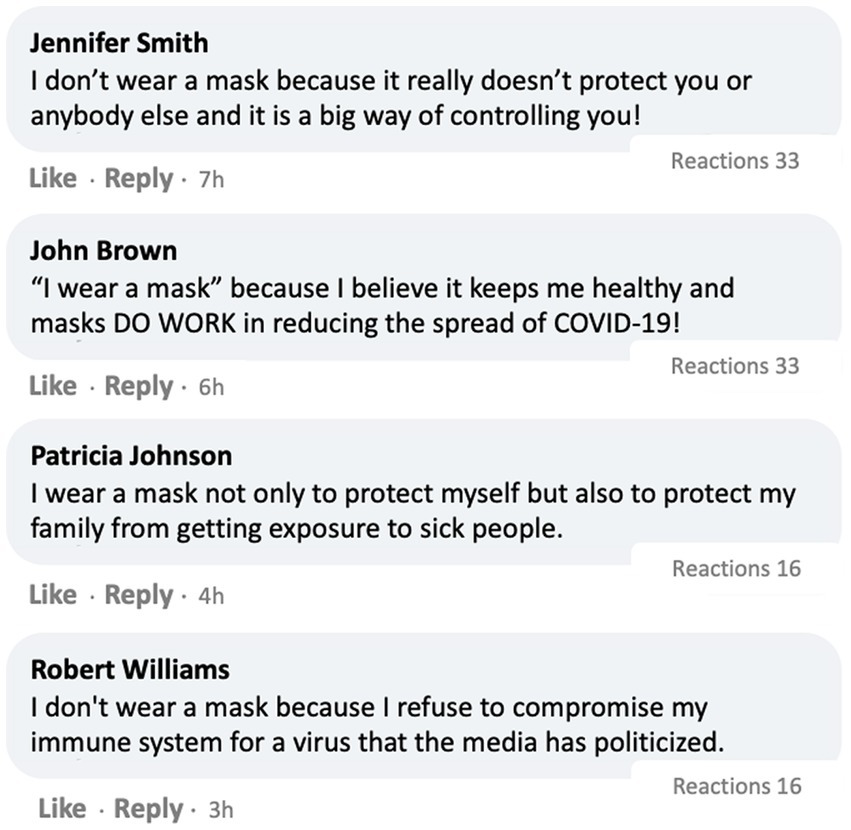The height and width of the screenshot is (830, 851).
Task: View Reactions 16 on Robert Williams's comment
Action: coord(737,786)
